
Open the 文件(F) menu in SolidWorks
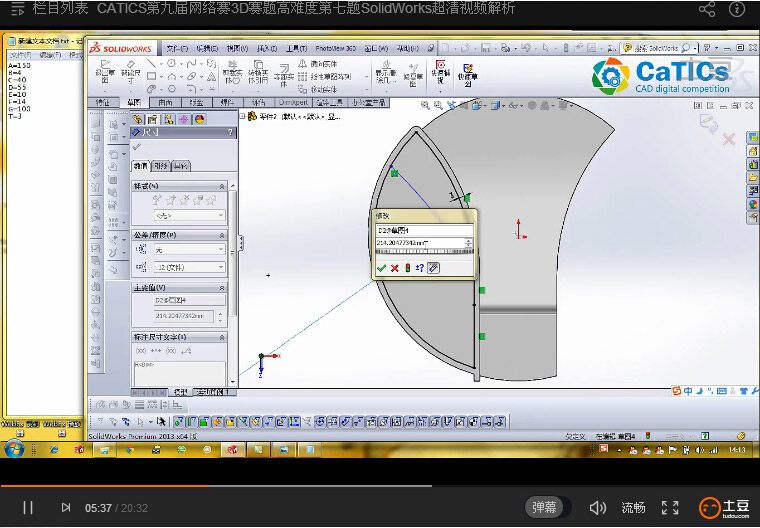point(176,48)
